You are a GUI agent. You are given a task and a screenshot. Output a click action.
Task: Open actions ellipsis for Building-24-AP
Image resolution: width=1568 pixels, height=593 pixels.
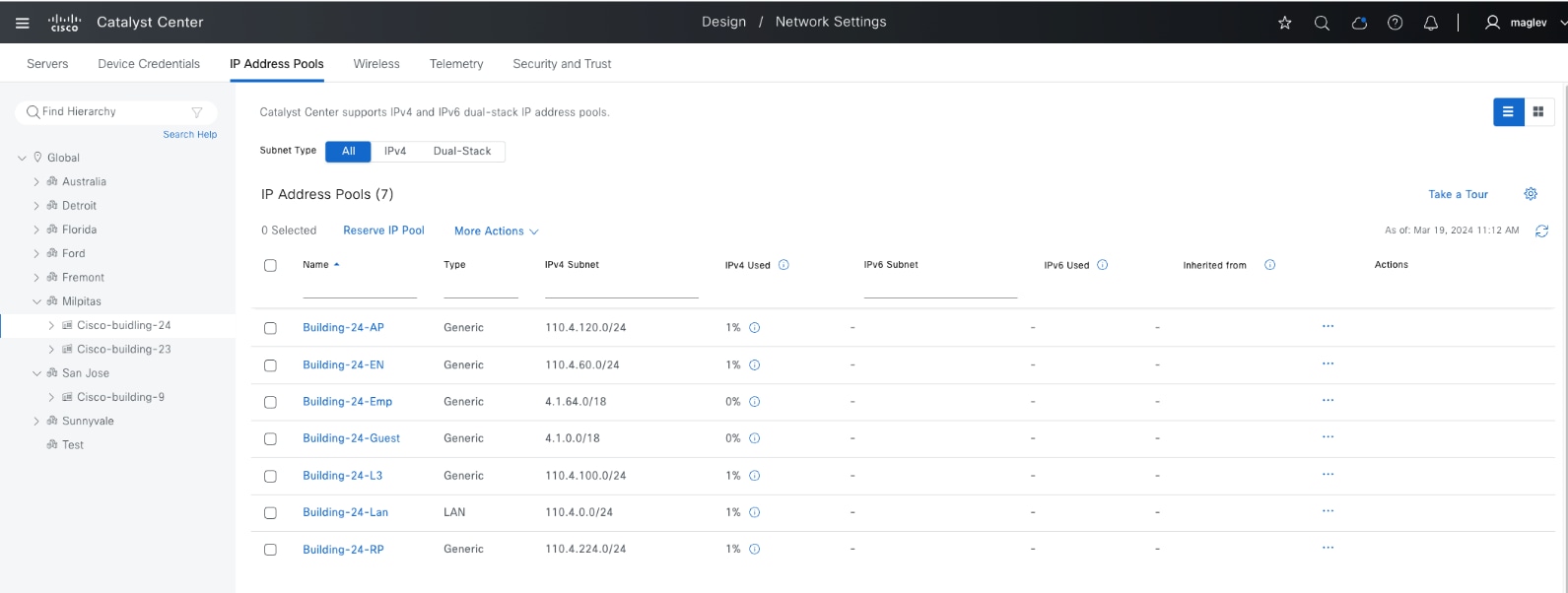coord(1328,326)
